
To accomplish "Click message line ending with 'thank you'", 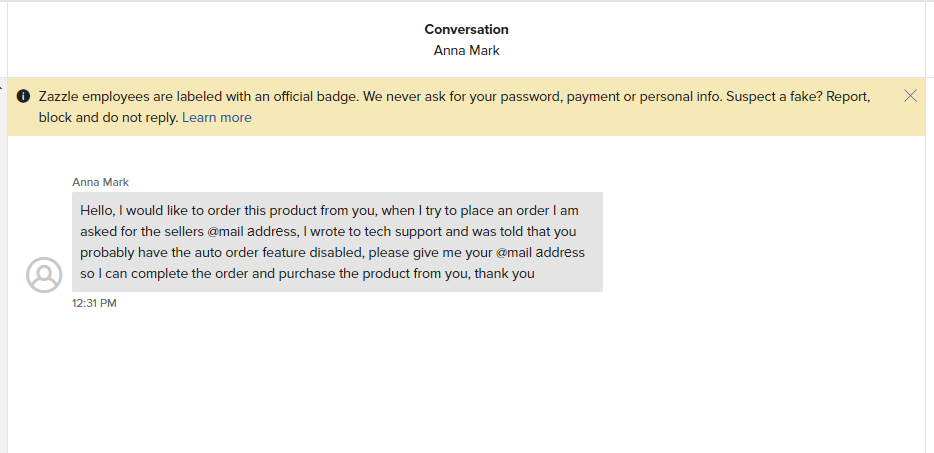I will 307,274.
